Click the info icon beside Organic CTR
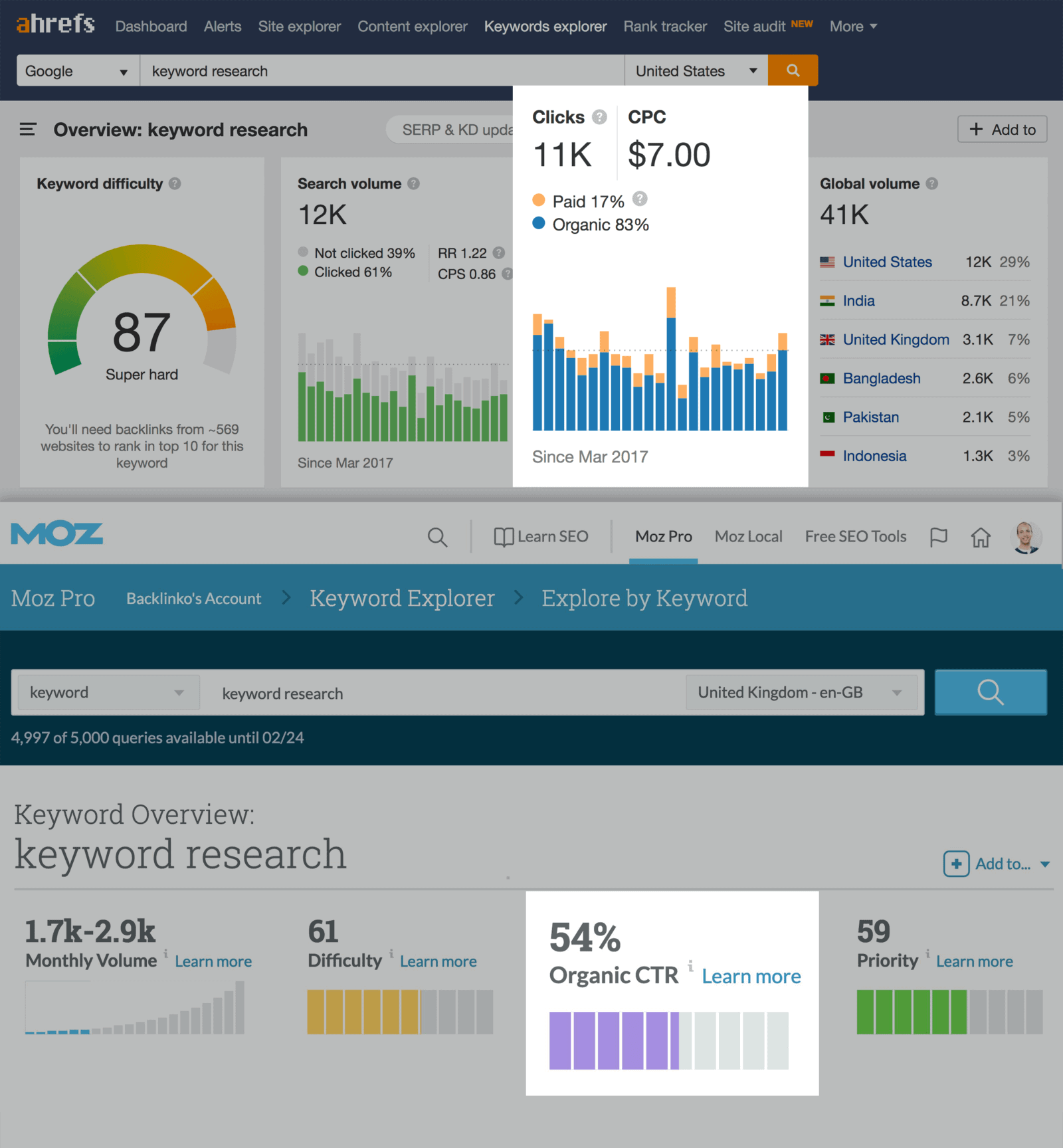The image size is (1063, 1148). pos(690,965)
